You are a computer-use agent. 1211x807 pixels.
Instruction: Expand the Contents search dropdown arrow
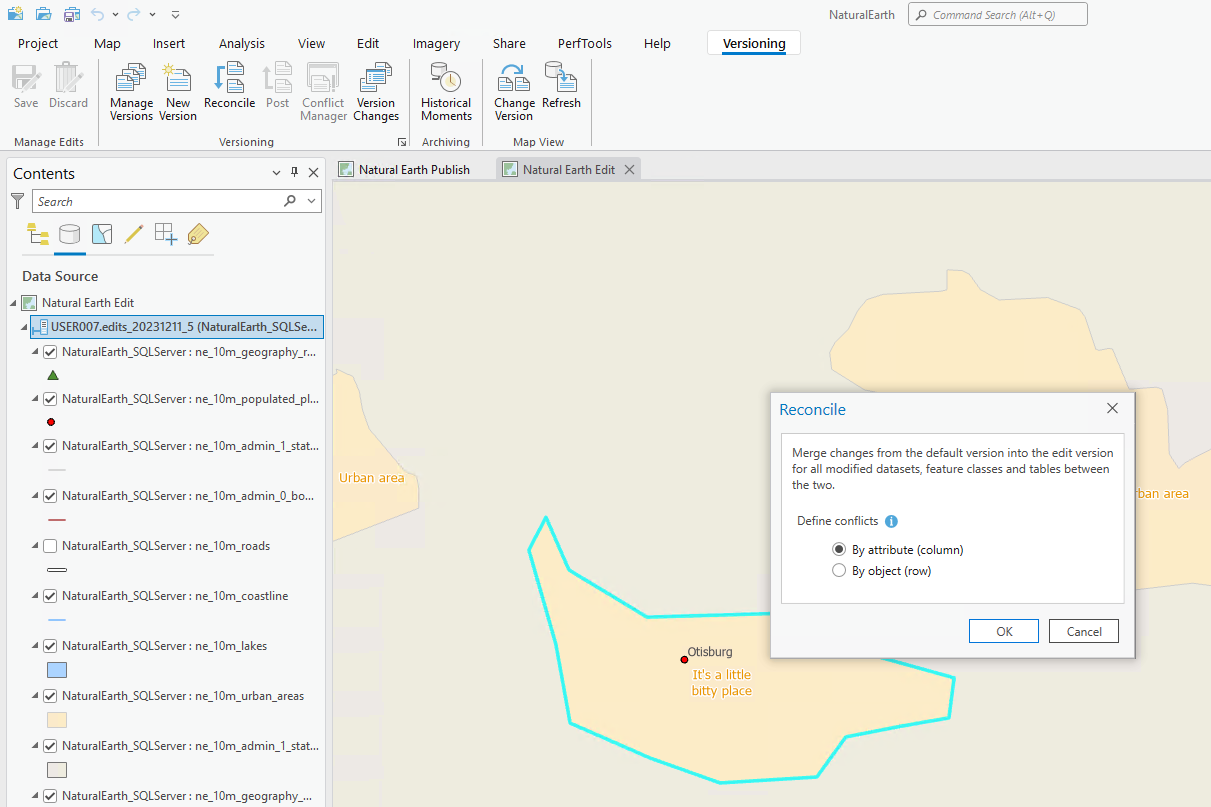(x=312, y=201)
